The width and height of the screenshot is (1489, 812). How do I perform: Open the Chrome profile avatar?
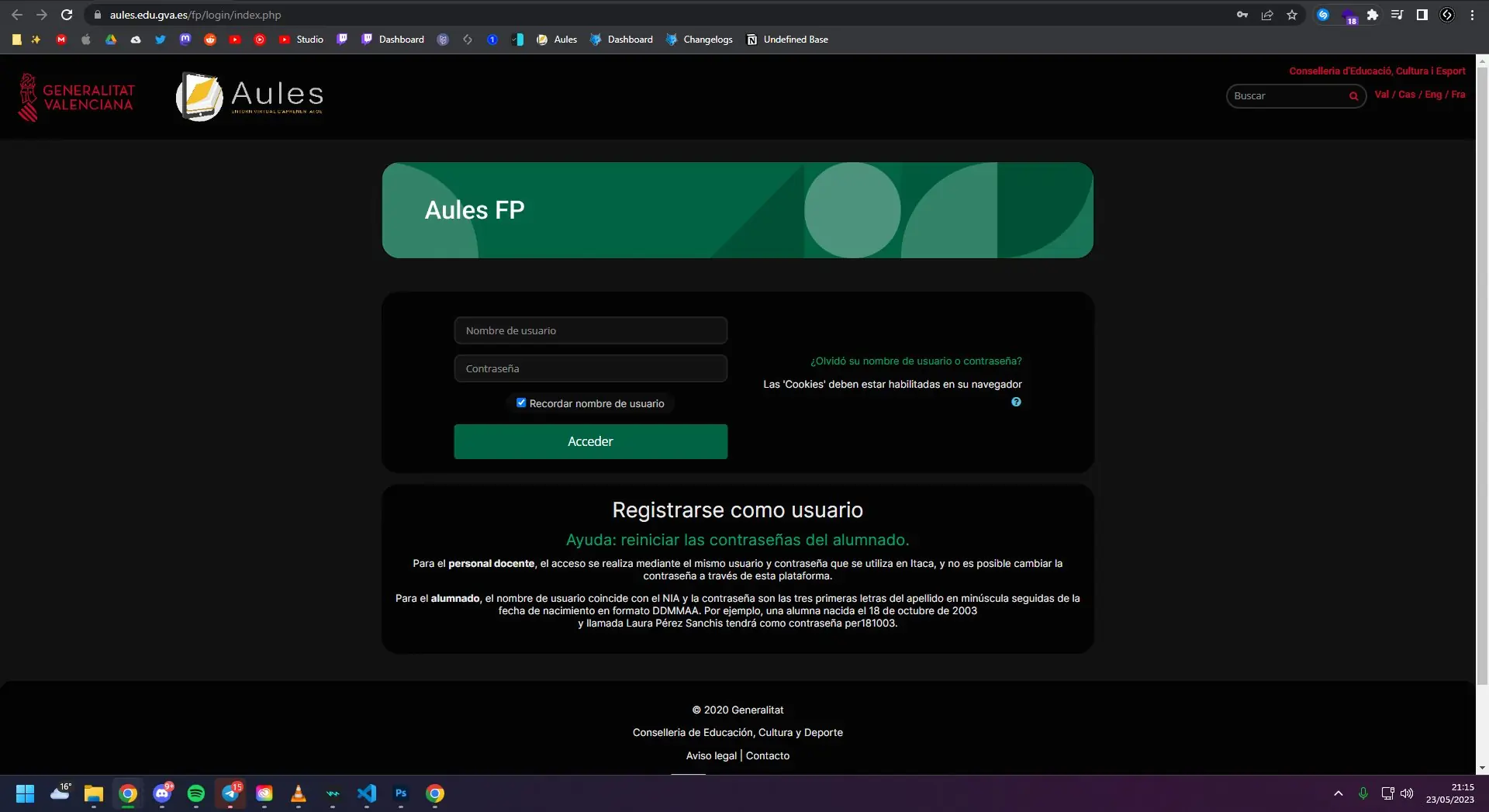[1447, 15]
